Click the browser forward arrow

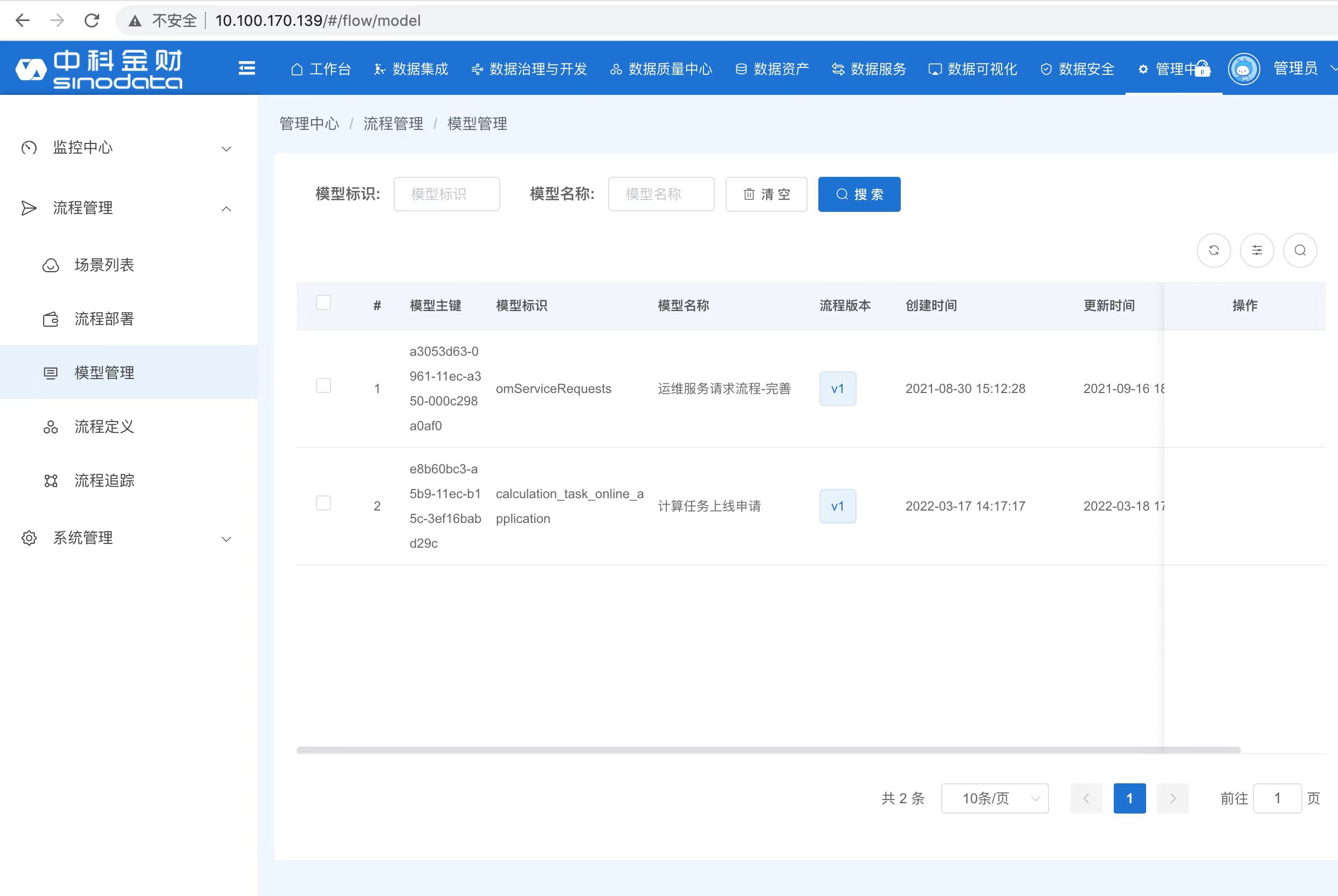(57, 20)
